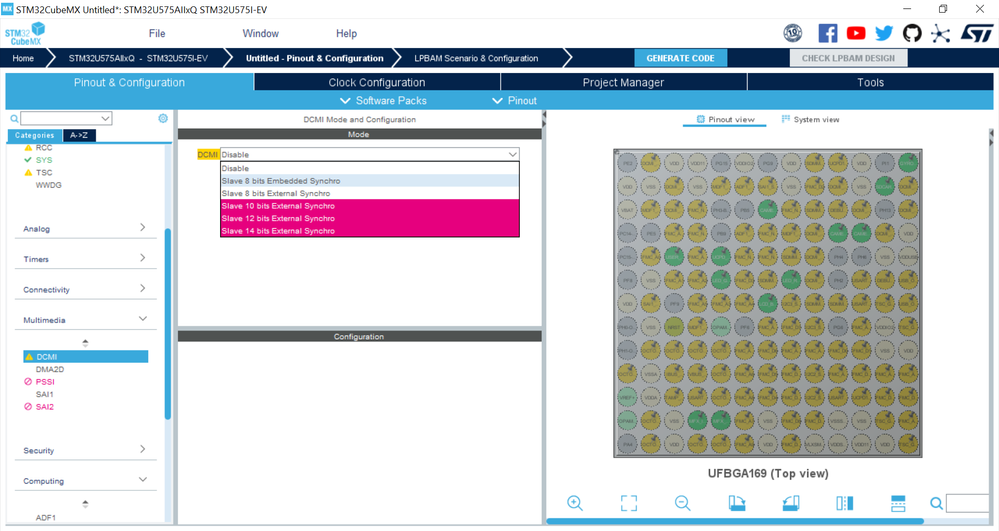Switch to Tools tab
This screenshot has width=999, height=531.
click(870, 82)
